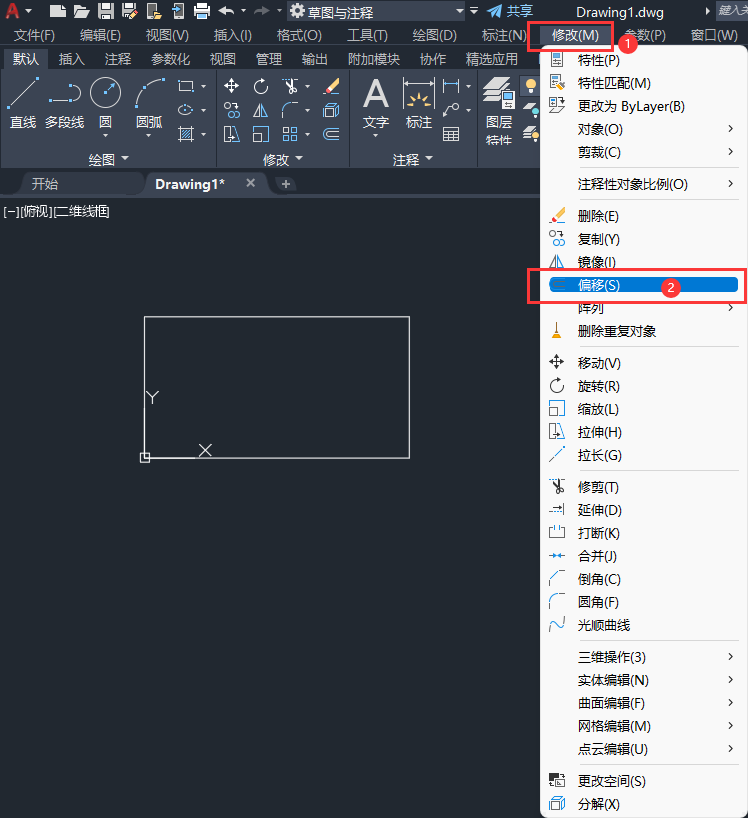Click the Print icon in quick access toolbar

[x=202, y=10]
